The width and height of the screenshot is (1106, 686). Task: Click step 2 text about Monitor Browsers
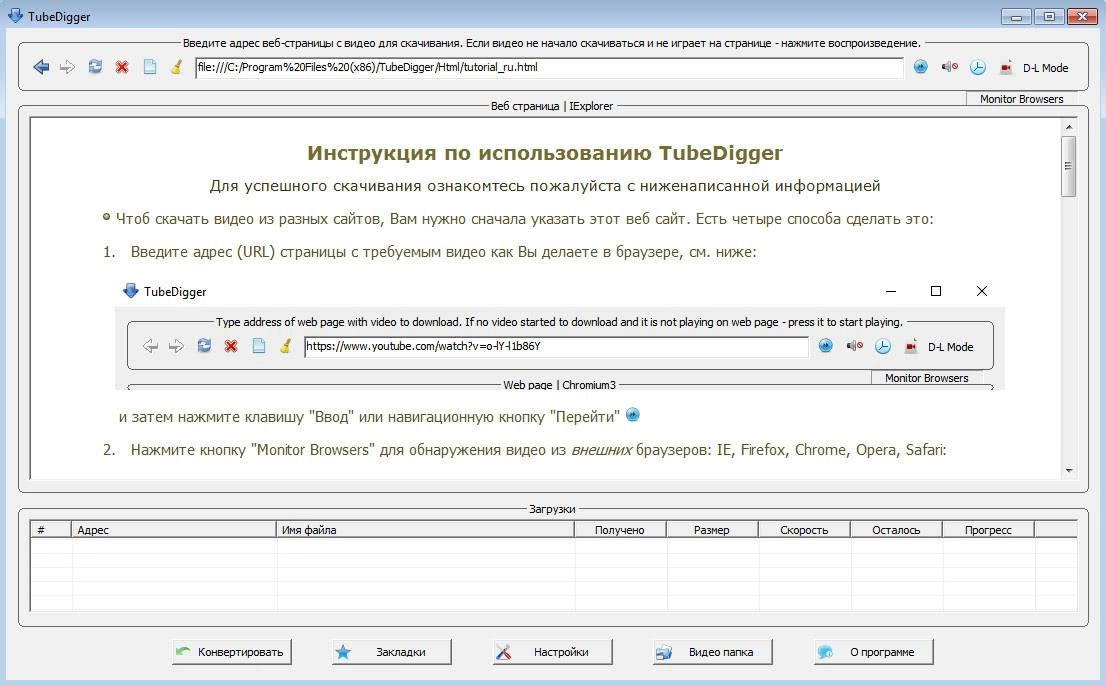(538, 450)
